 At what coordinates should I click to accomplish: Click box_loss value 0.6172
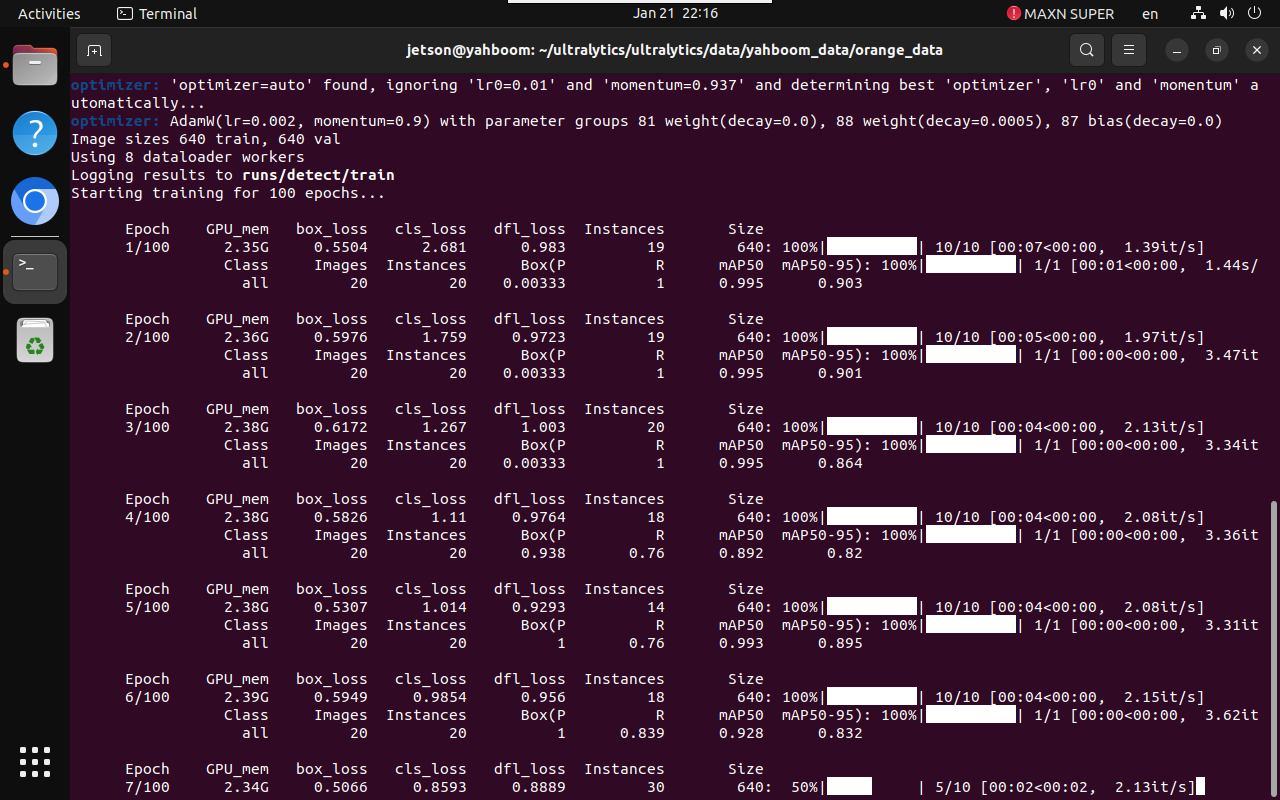point(340,427)
